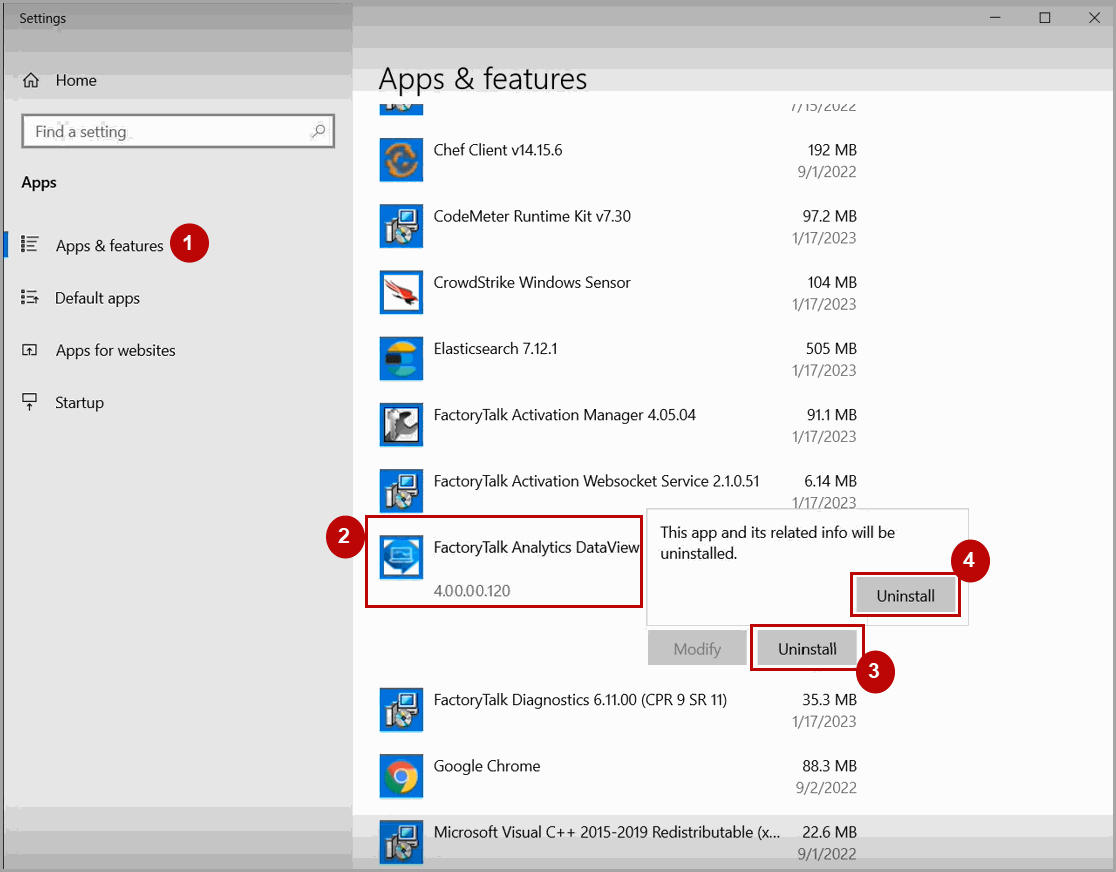Click version number 4.00.00.120
This screenshot has height=872, width=1116.
472,591
